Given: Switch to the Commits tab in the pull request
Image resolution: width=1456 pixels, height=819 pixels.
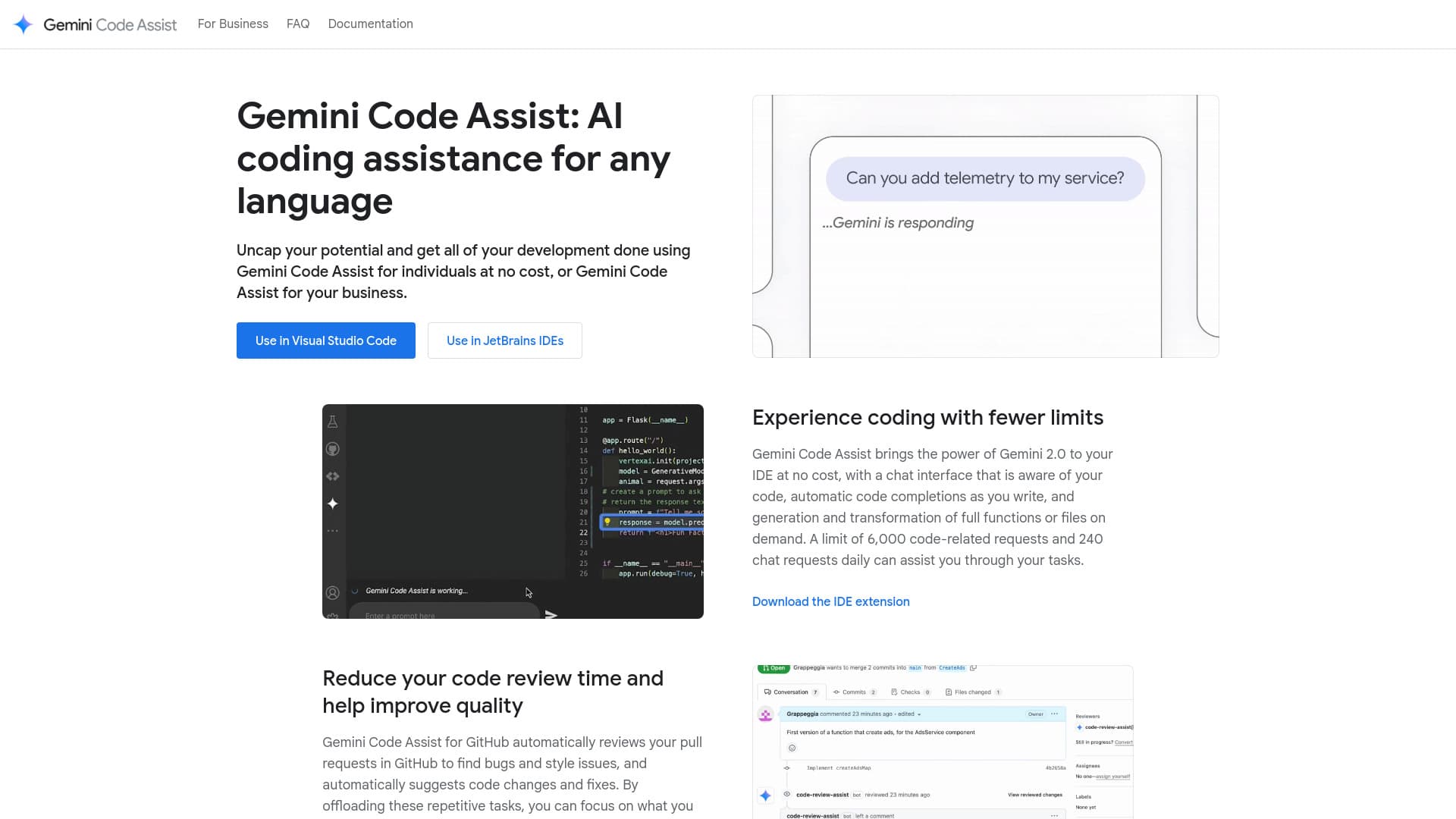Looking at the screenshot, I should click(x=854, y=692).
